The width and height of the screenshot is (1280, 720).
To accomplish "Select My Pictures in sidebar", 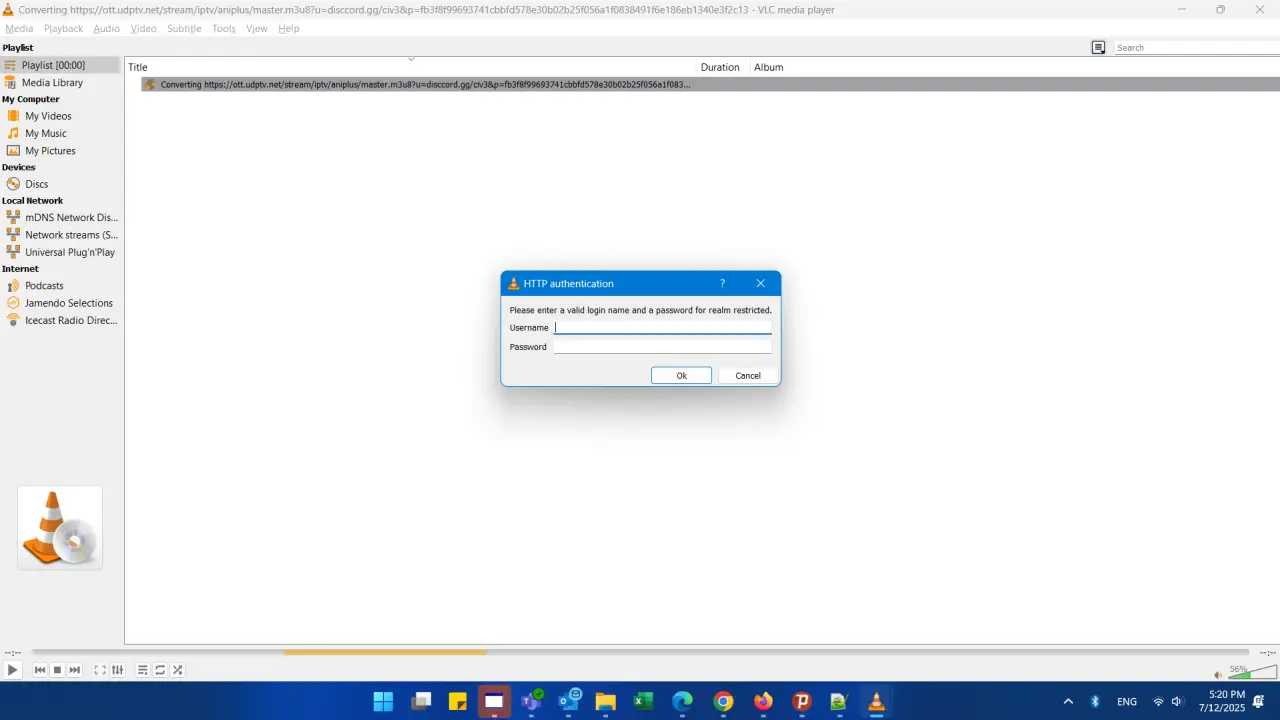I will point(61,151).
